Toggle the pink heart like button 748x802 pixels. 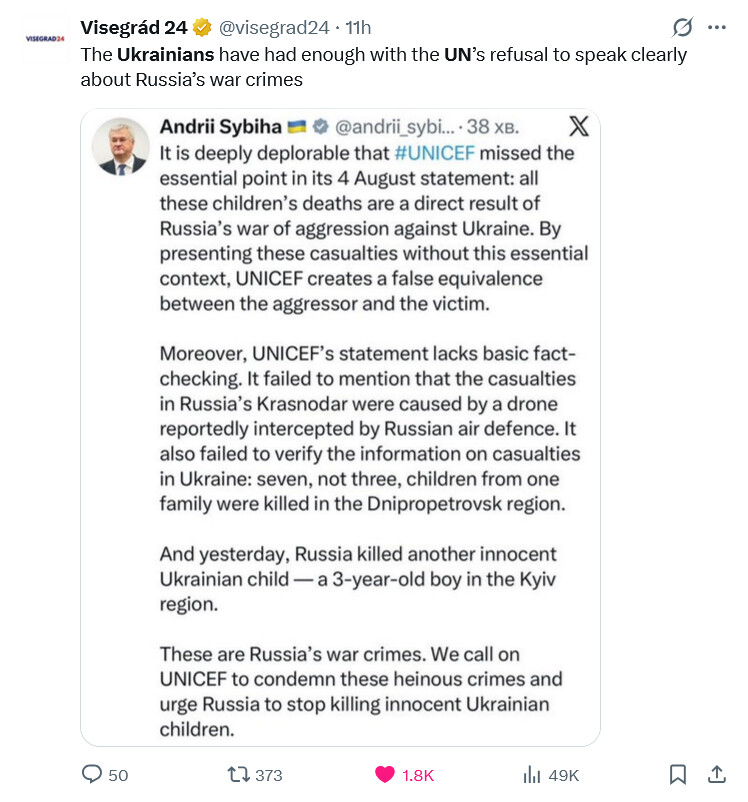[385, 775]
